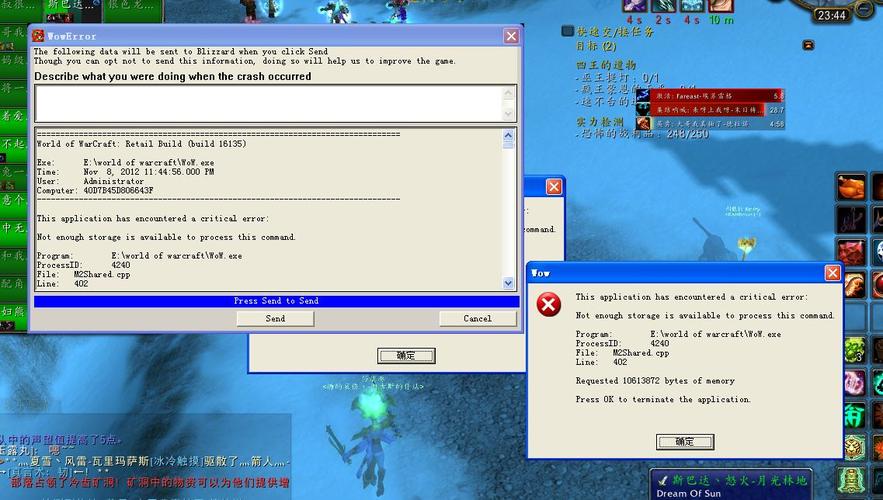Click 确定 in the Wow critical error dialog
883x500 pixels.
pos(685,442)
